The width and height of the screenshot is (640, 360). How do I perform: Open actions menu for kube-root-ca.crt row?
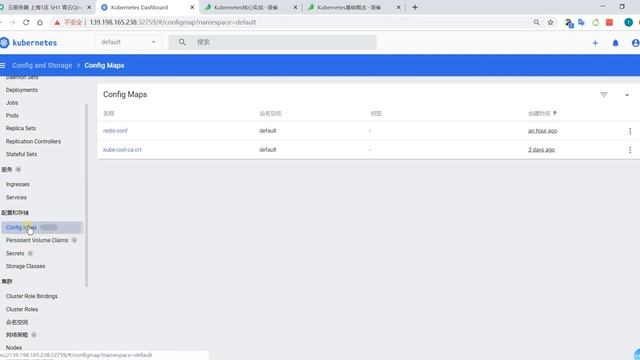coord(630,150)
